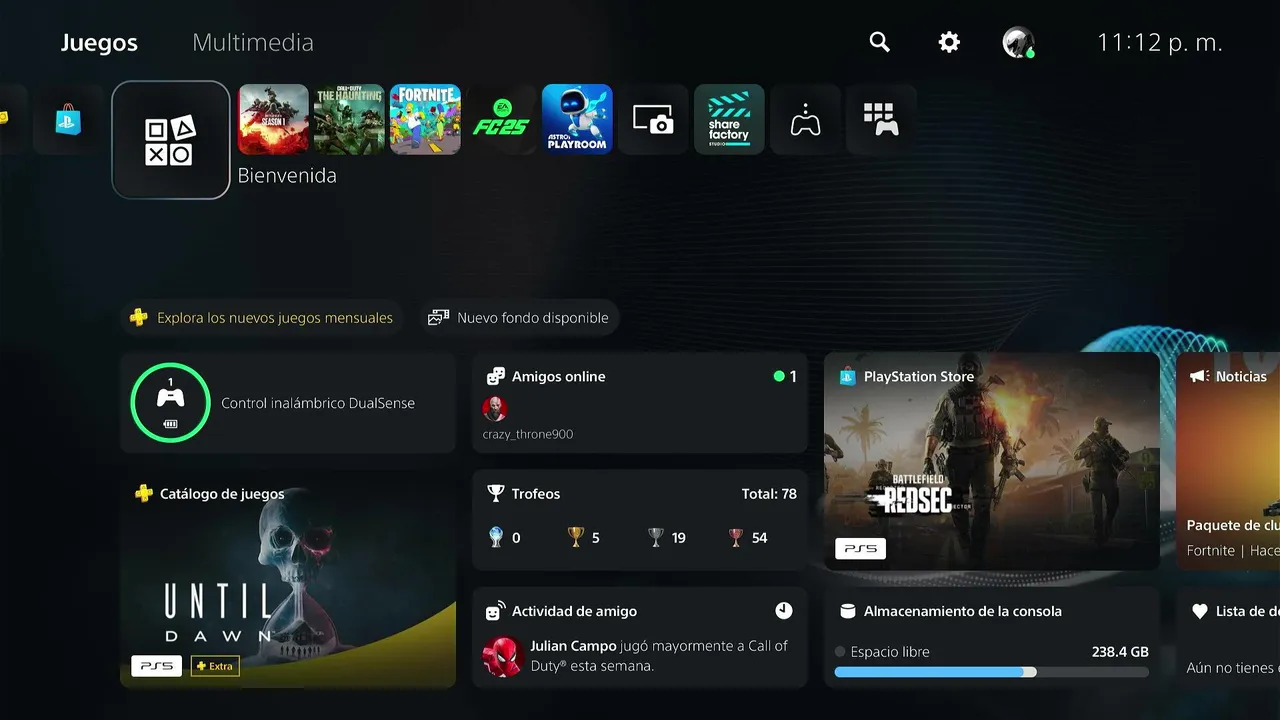Click the 11:12 p. m. clock

(1160, 43)
